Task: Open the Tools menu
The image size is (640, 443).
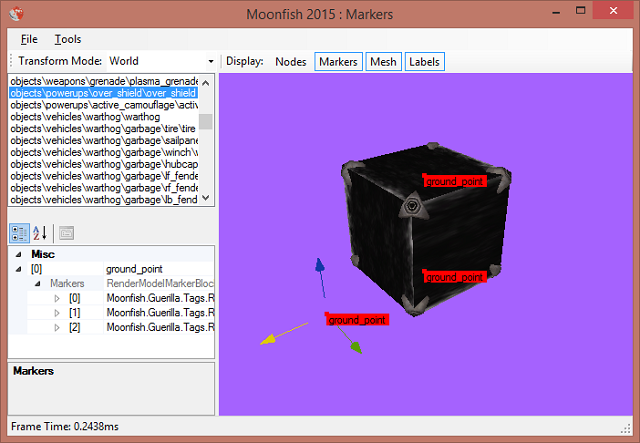Action: click(x=68, y=39)
